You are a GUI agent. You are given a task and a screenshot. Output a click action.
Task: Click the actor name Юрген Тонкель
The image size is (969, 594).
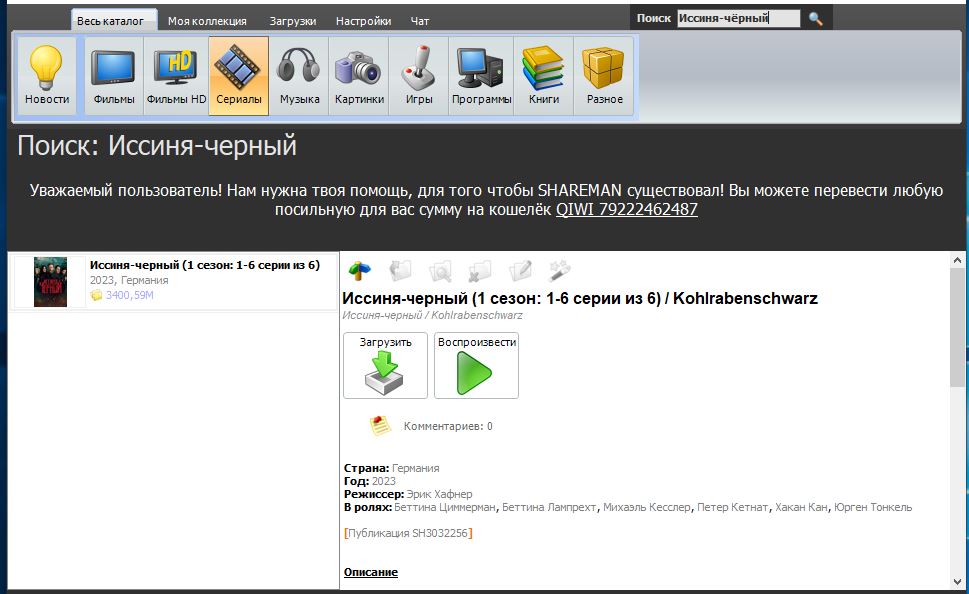pos(873,507)
